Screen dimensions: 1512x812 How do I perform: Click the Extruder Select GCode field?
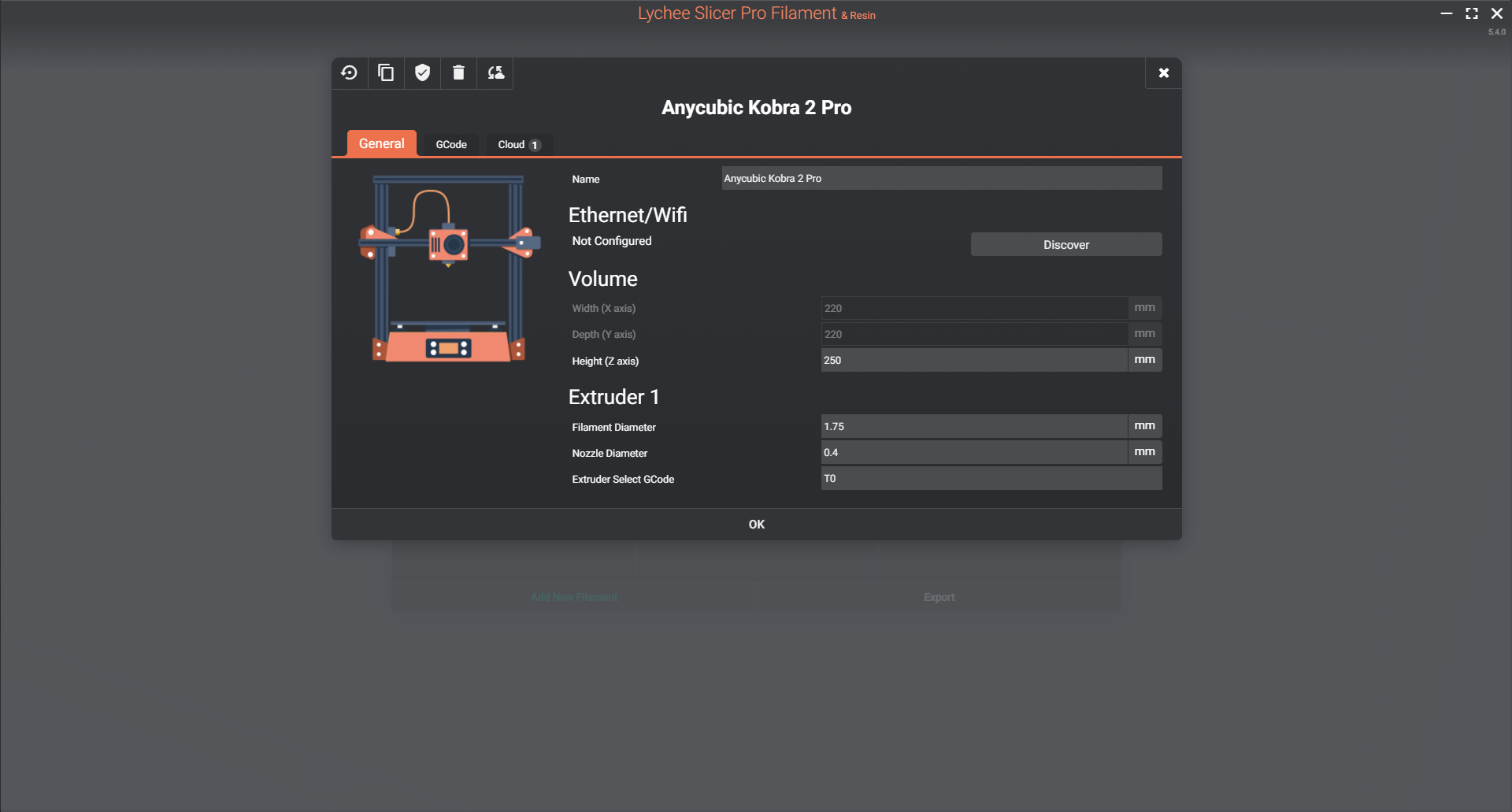991,478
